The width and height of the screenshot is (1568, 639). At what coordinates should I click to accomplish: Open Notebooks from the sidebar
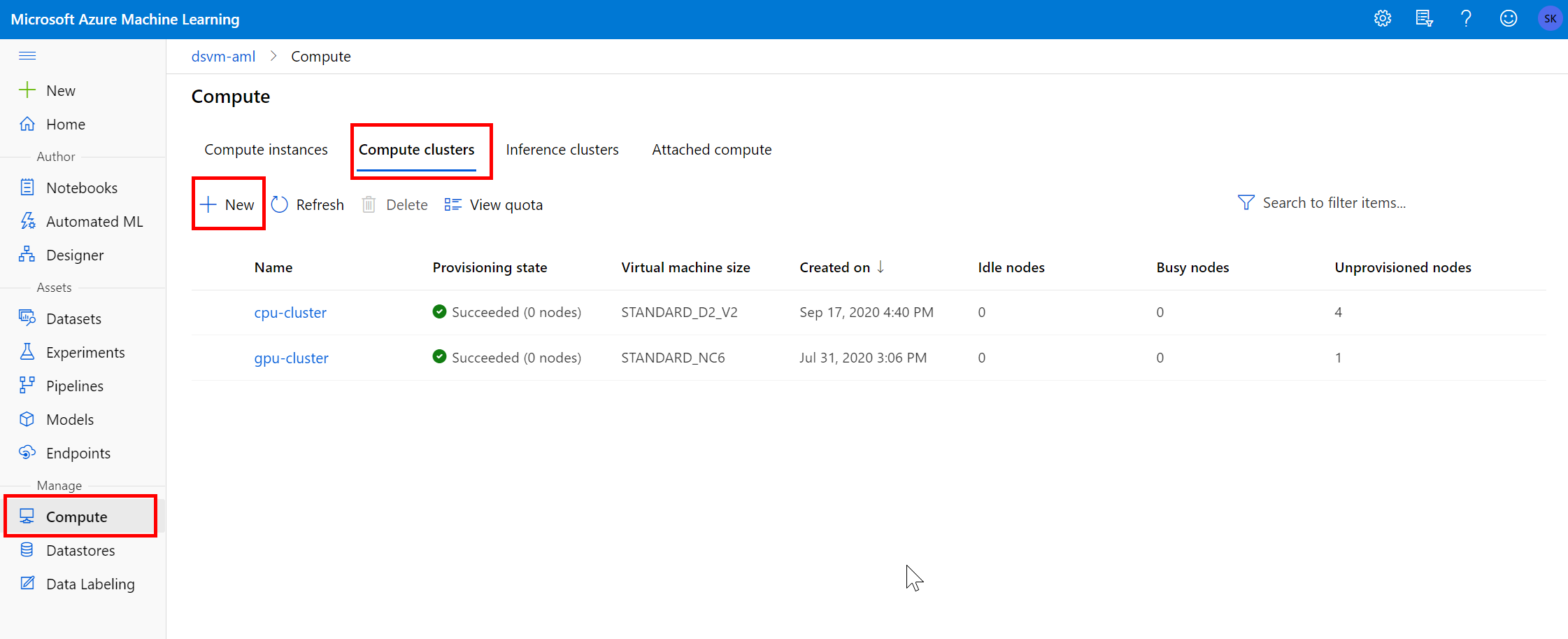click(81, 188)
